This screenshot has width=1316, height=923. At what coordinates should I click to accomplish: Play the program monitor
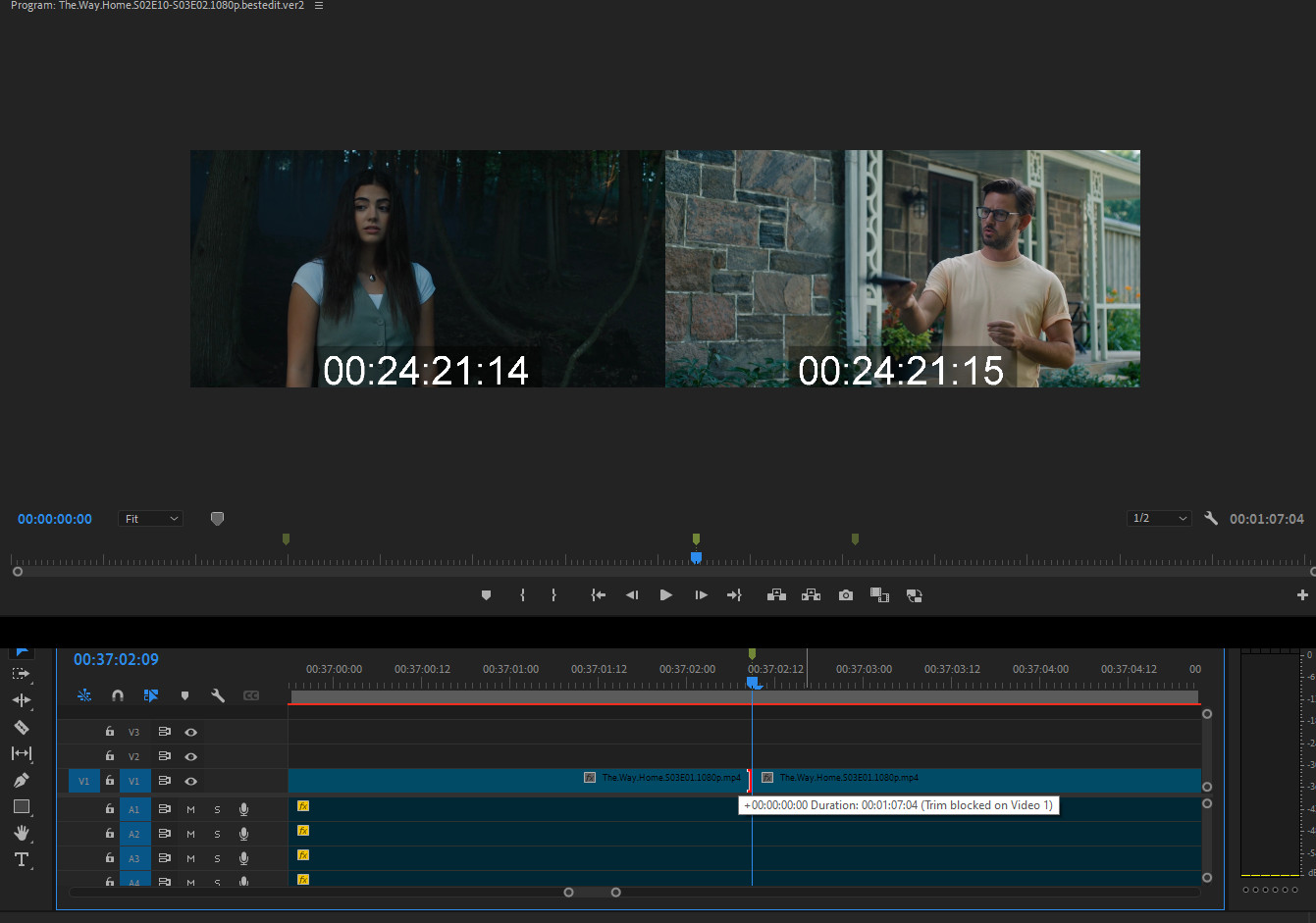pos(666,595)
